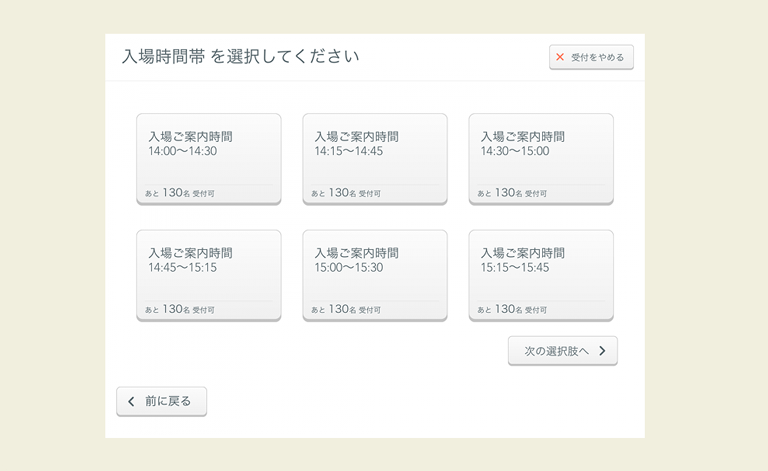Click the 130名 availability footer of the 14:30 slot
The image size is (768, 471).
512,193
